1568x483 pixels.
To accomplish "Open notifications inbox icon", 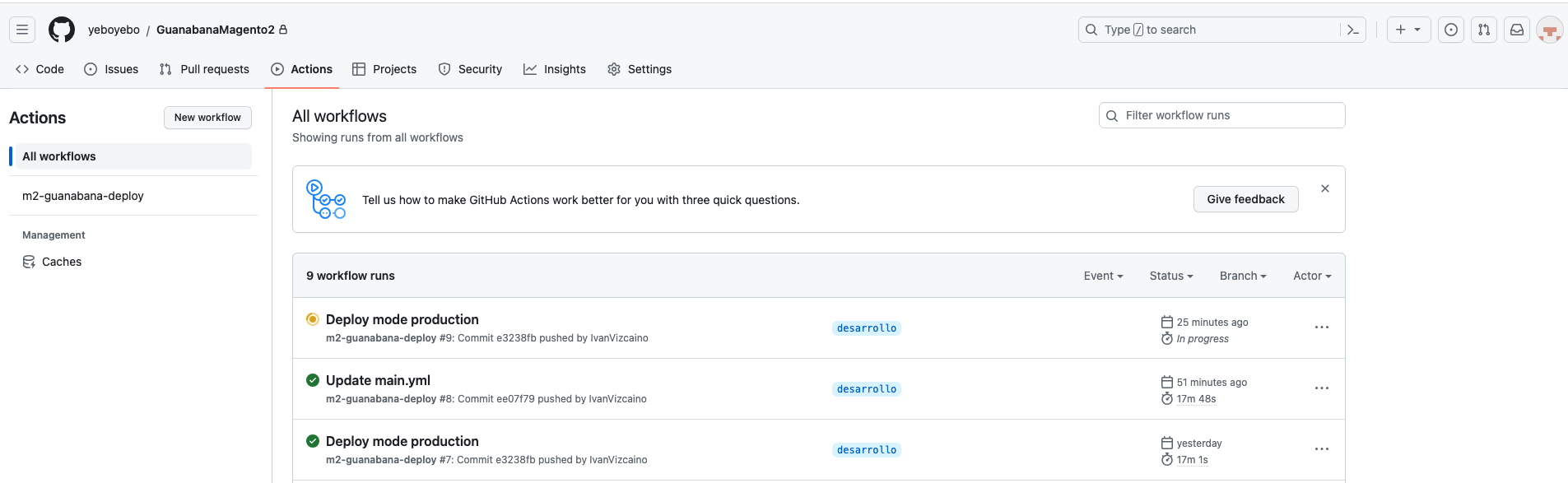I will (x=1517, y=30).
